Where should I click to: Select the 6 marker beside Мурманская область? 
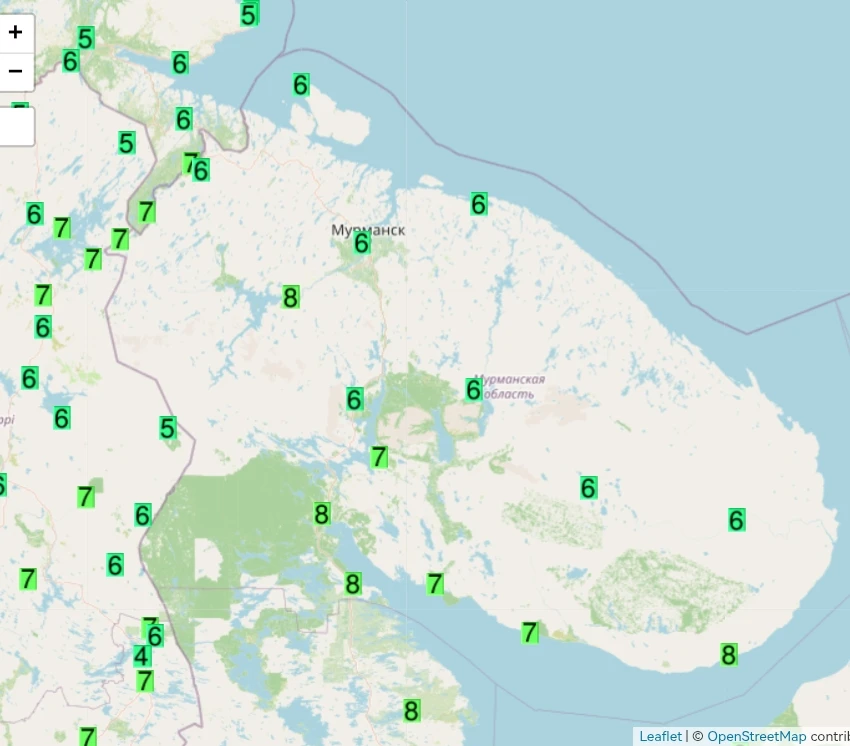click(x=473, y=390)
